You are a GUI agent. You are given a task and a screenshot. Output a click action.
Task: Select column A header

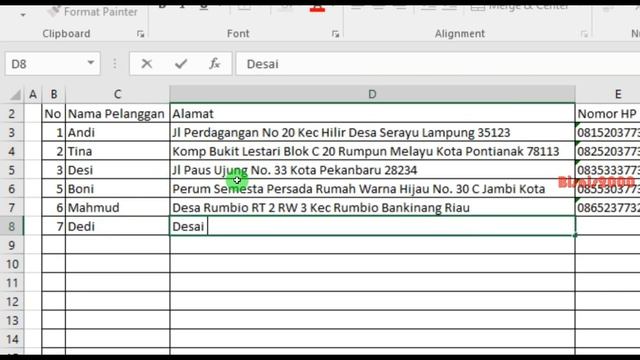coord(33,94)
